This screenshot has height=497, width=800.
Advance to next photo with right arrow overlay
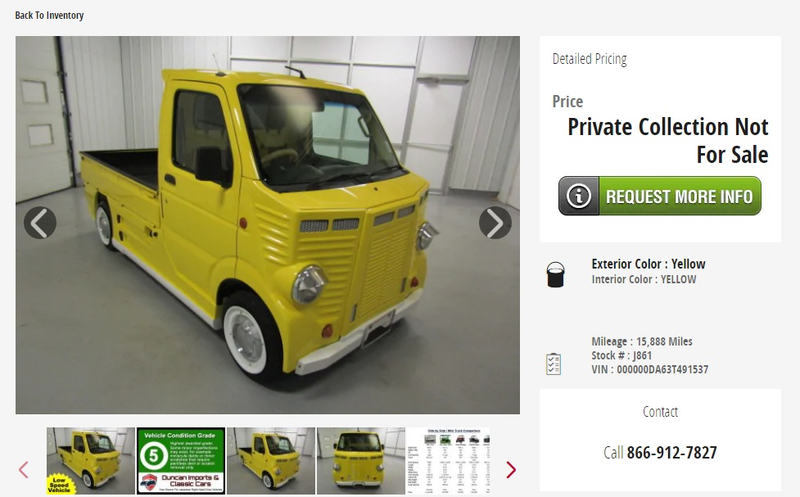pyautogui.click(x=495, y=223)
